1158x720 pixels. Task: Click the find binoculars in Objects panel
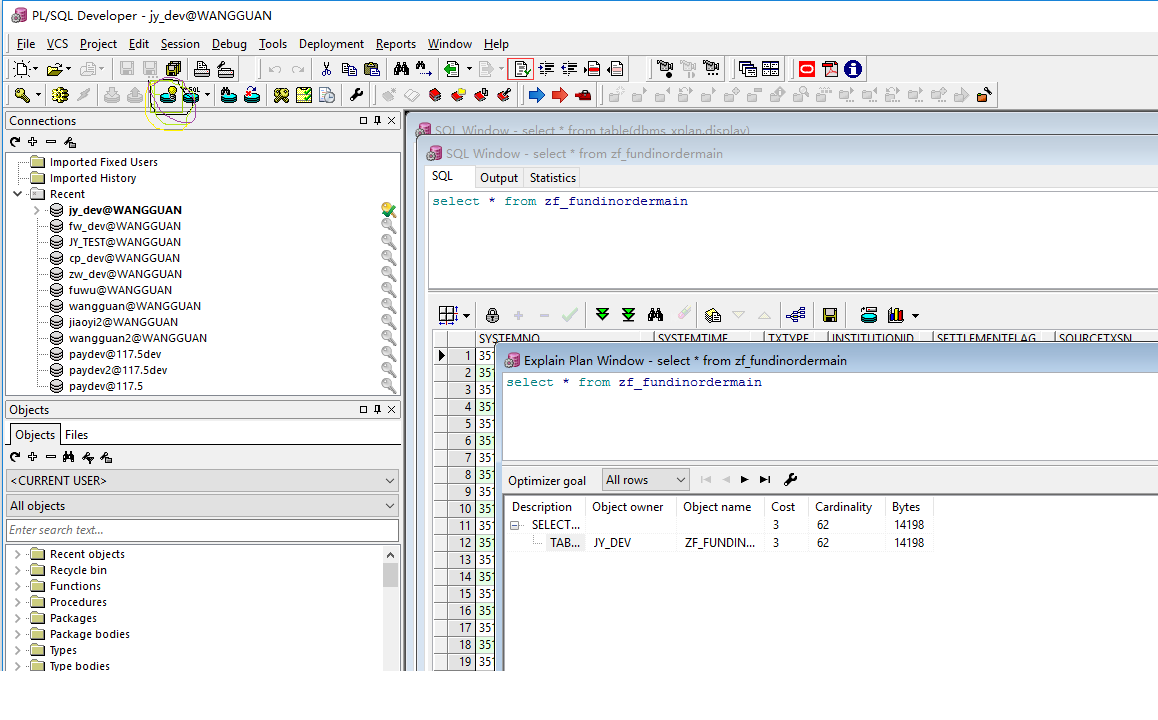pos(69,457)
